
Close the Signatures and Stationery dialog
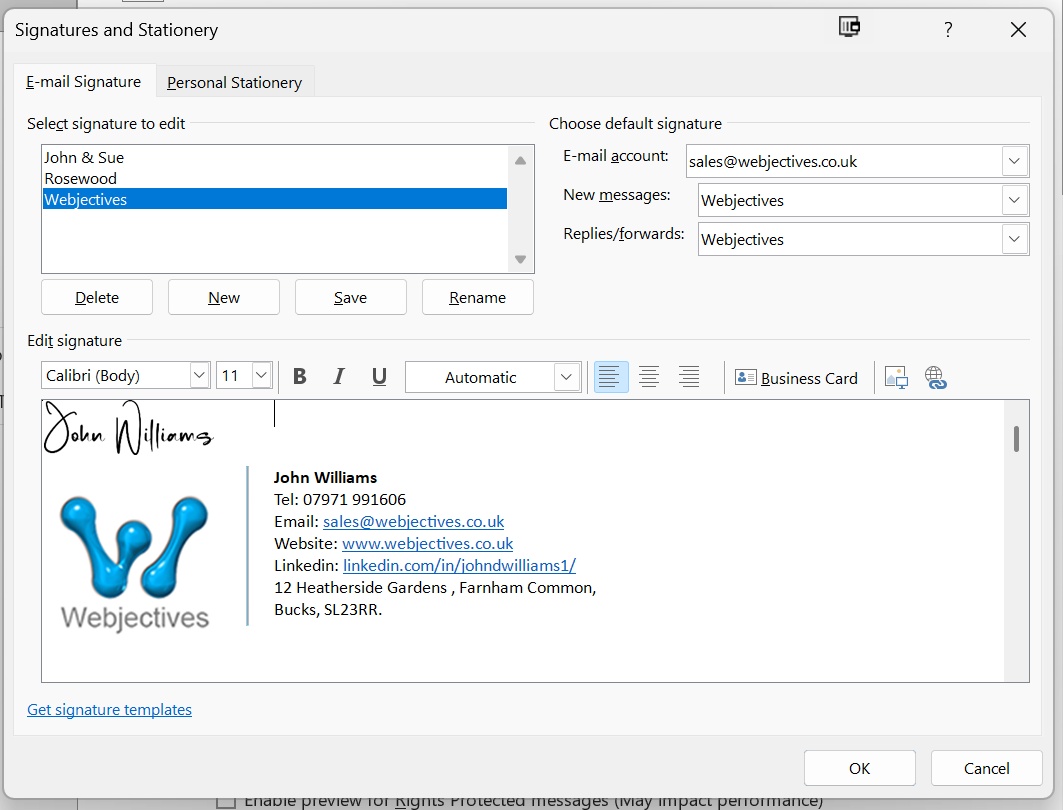1018,30
